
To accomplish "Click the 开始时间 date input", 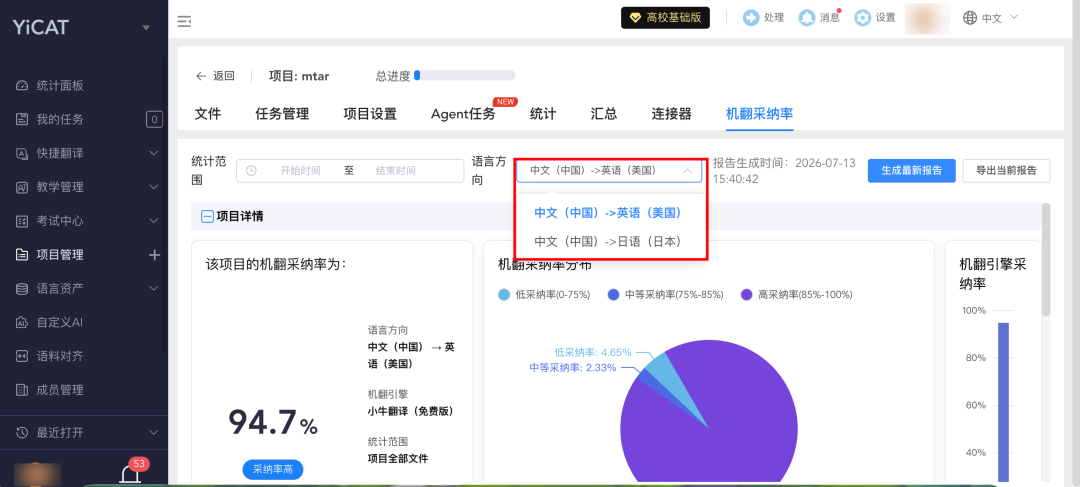I will (x=300, y=170).
